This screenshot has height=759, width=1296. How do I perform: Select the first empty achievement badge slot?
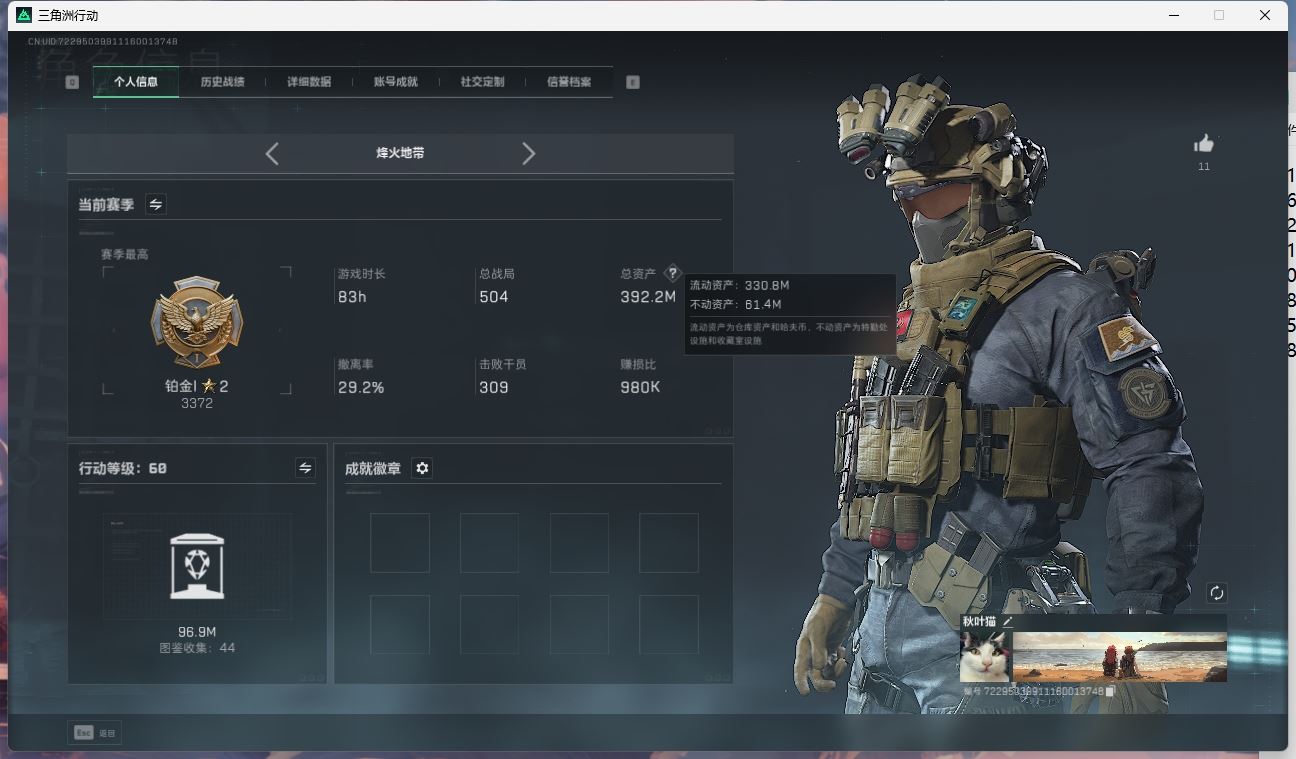click(x=400, y=543)
